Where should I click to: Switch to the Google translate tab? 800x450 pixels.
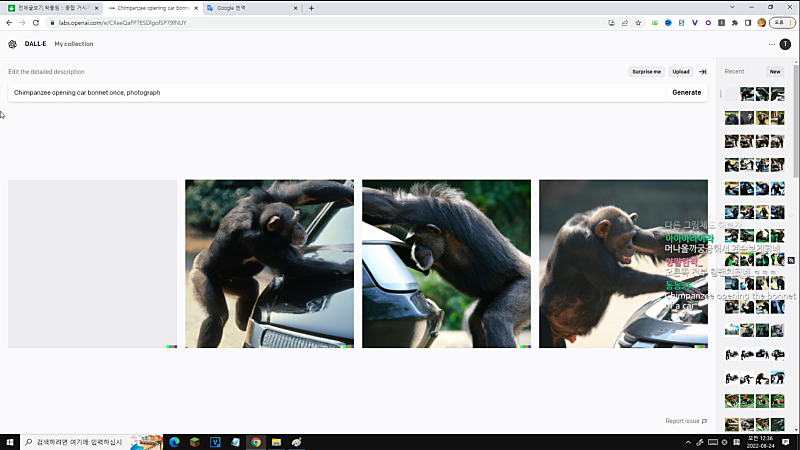tap(251, 8)
